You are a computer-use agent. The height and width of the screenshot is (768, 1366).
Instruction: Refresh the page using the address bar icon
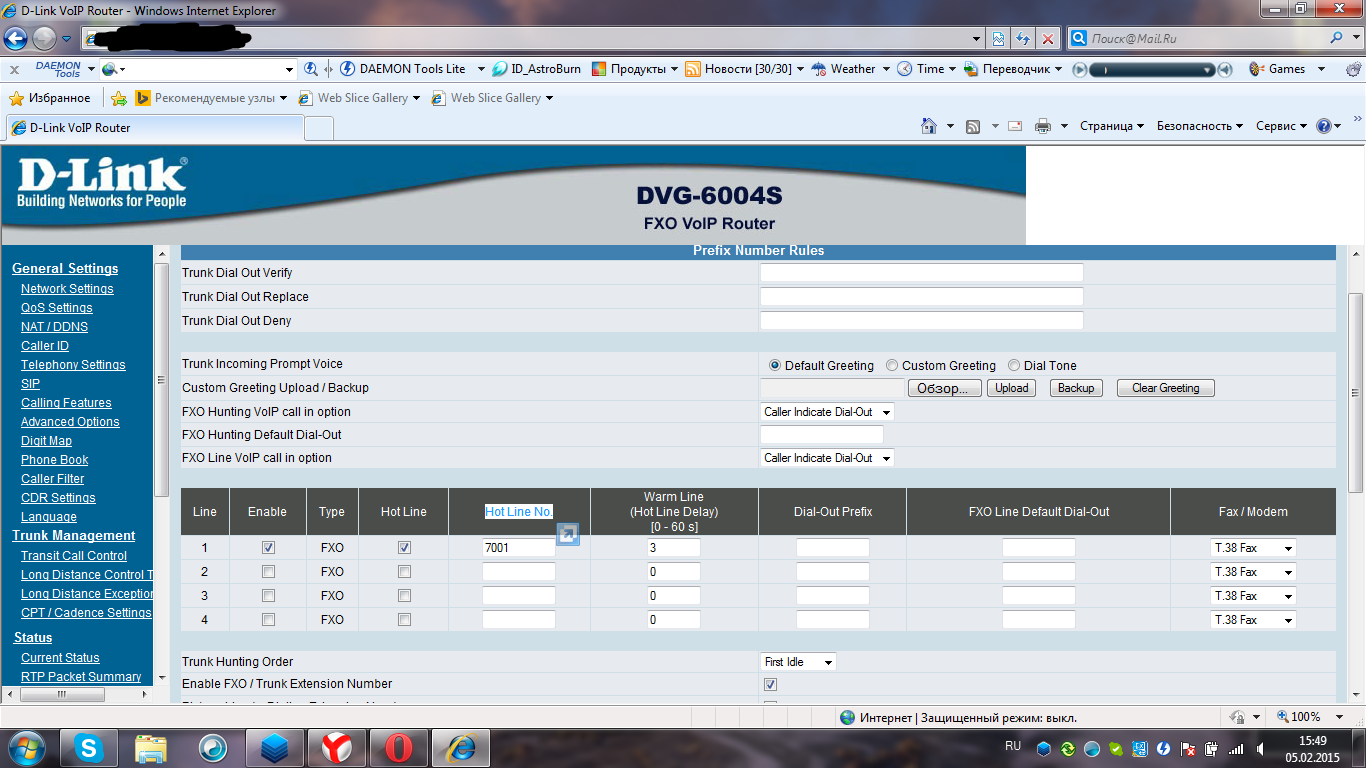click(x=1023, y=39)
